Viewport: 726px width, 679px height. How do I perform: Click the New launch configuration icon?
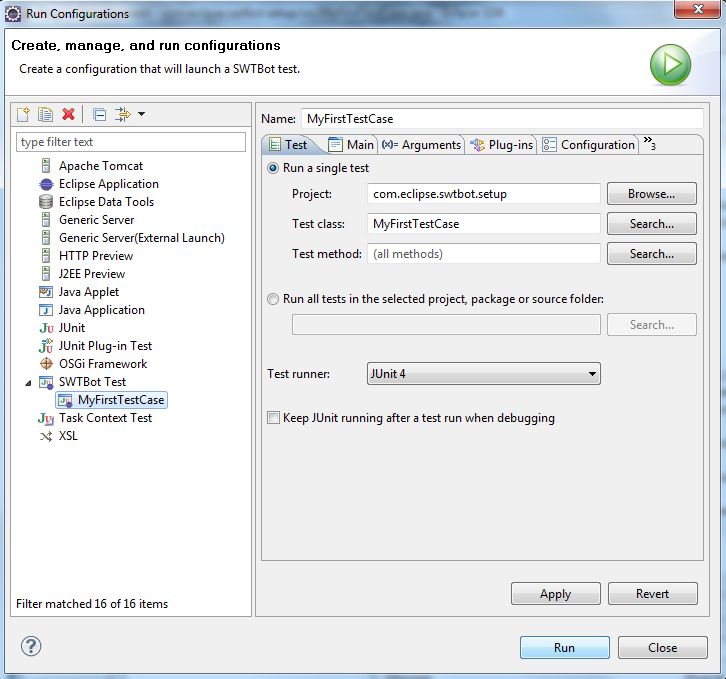[23, 114]
